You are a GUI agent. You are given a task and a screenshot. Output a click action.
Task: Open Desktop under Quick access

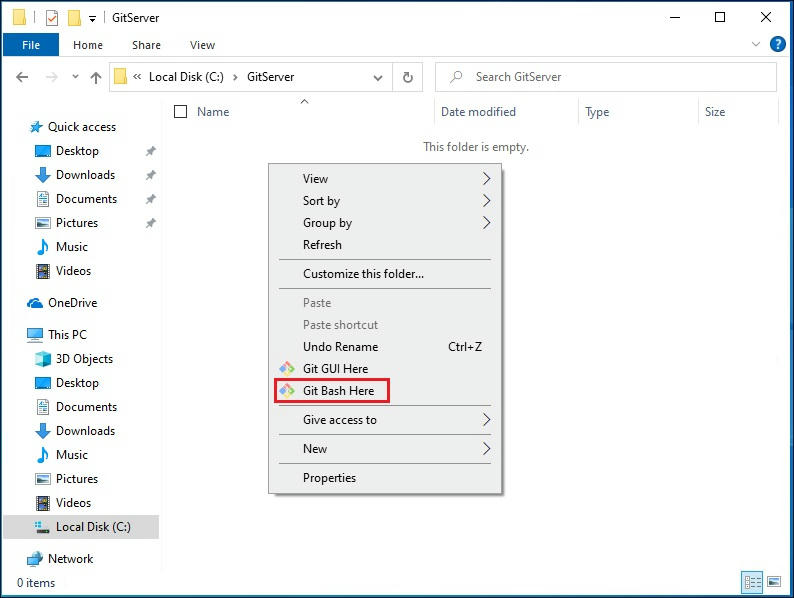(77, 151)
